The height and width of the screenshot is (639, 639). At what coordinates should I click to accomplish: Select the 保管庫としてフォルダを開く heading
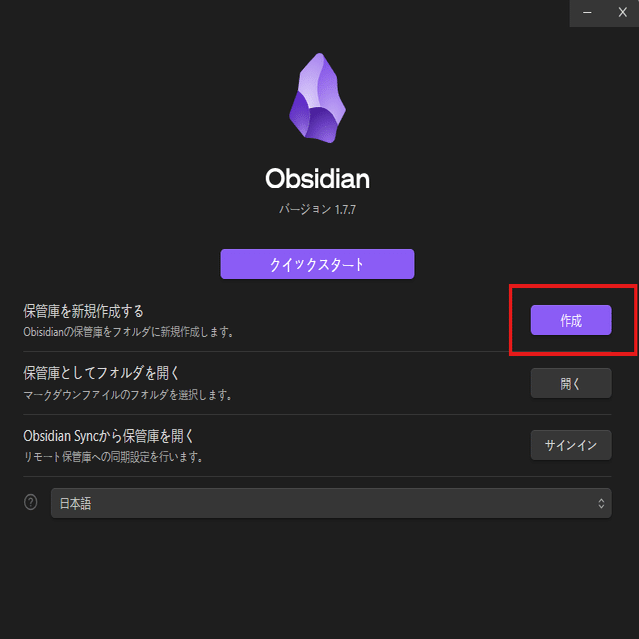[x=101, y=373]
